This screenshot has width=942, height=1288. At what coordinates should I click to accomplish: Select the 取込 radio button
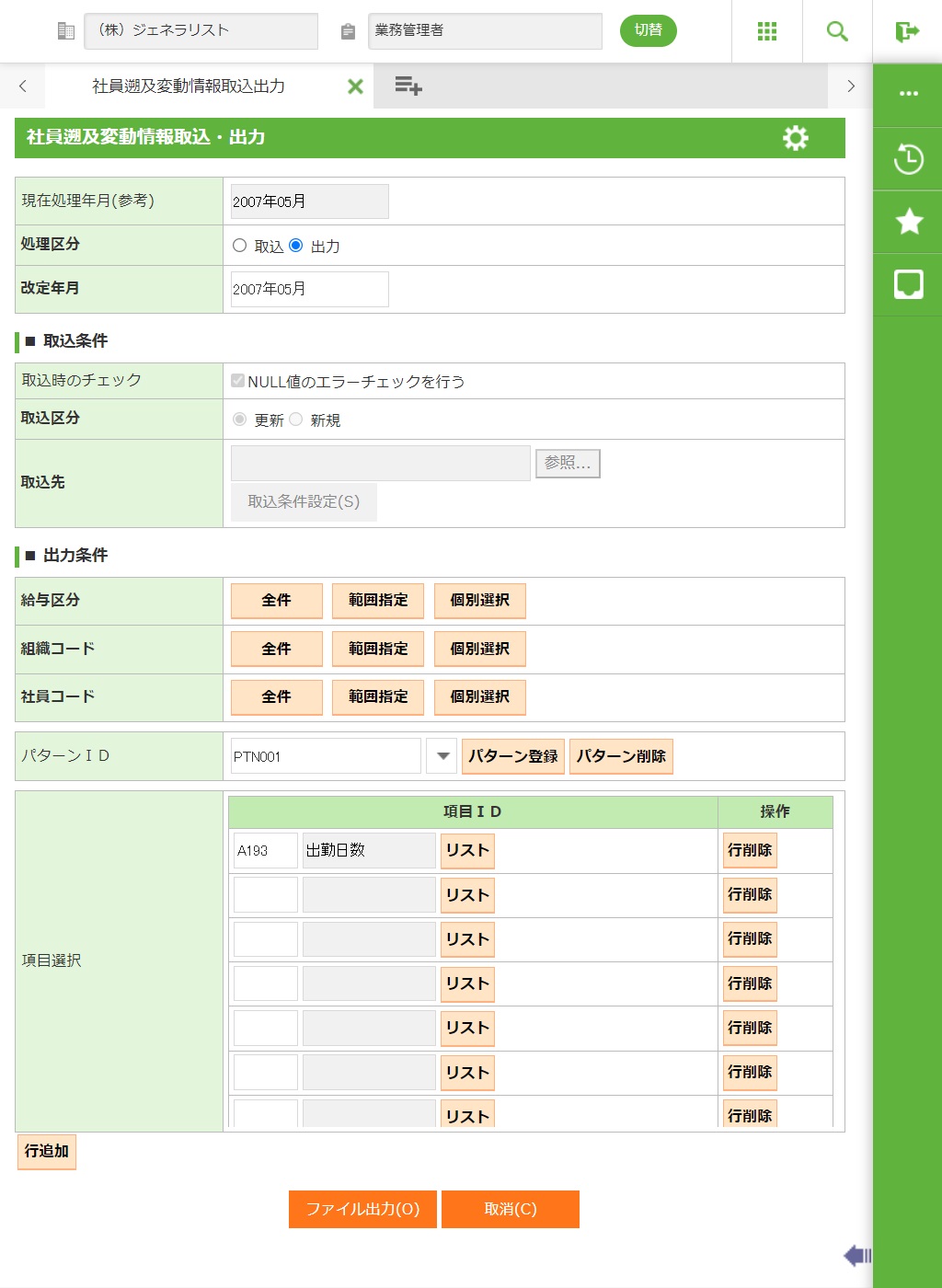tap(240, 246)
